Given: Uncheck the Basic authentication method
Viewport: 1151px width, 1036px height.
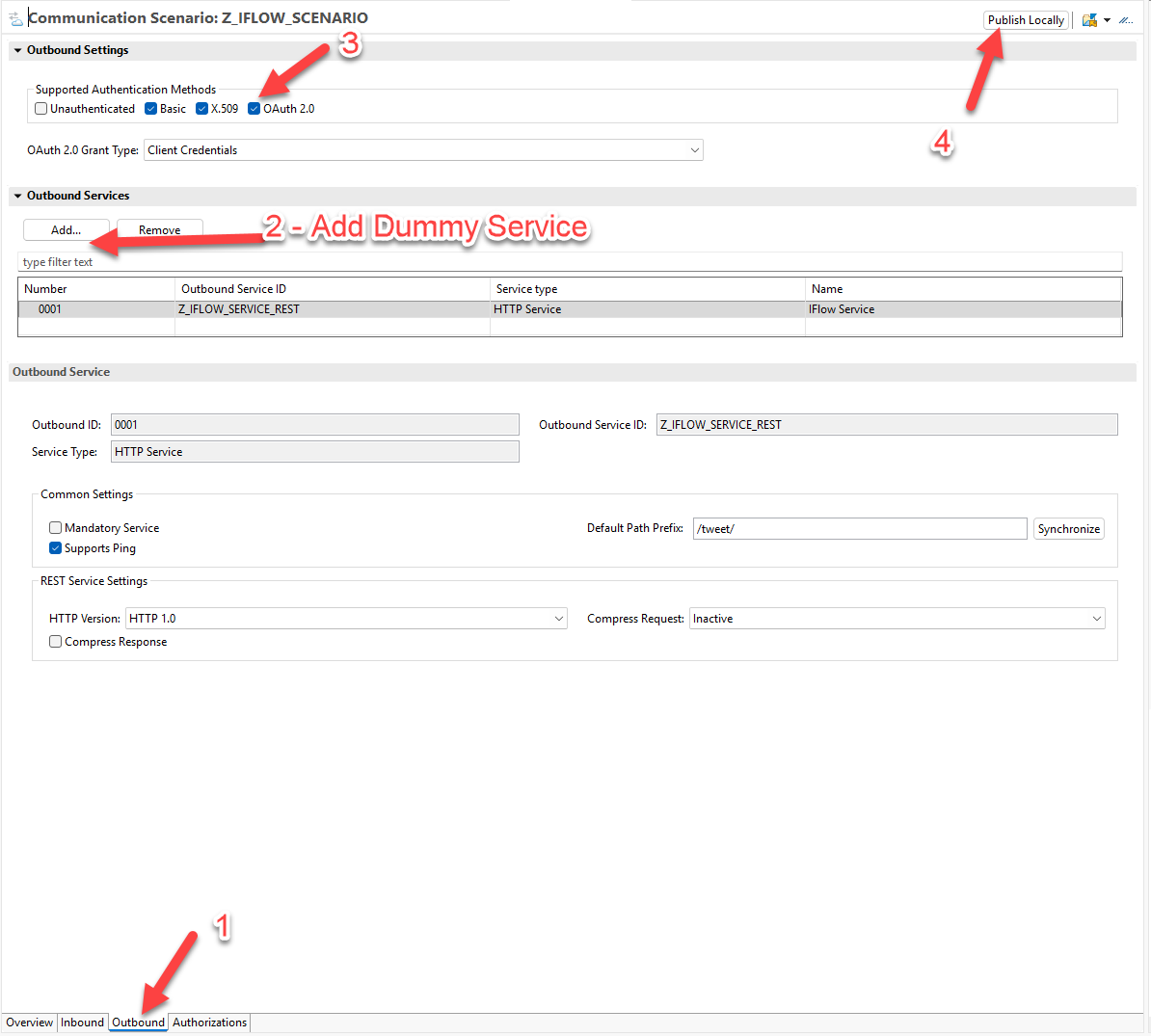Looking at the screenshot, I should (151, 109).
